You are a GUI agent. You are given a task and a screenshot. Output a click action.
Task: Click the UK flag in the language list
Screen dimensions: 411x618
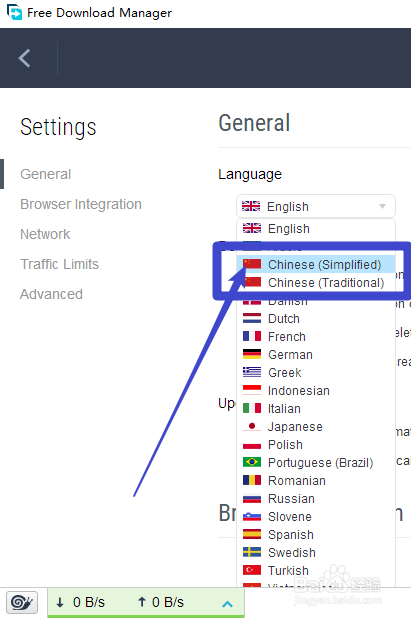pyautogui.click(x=252, y=228)
